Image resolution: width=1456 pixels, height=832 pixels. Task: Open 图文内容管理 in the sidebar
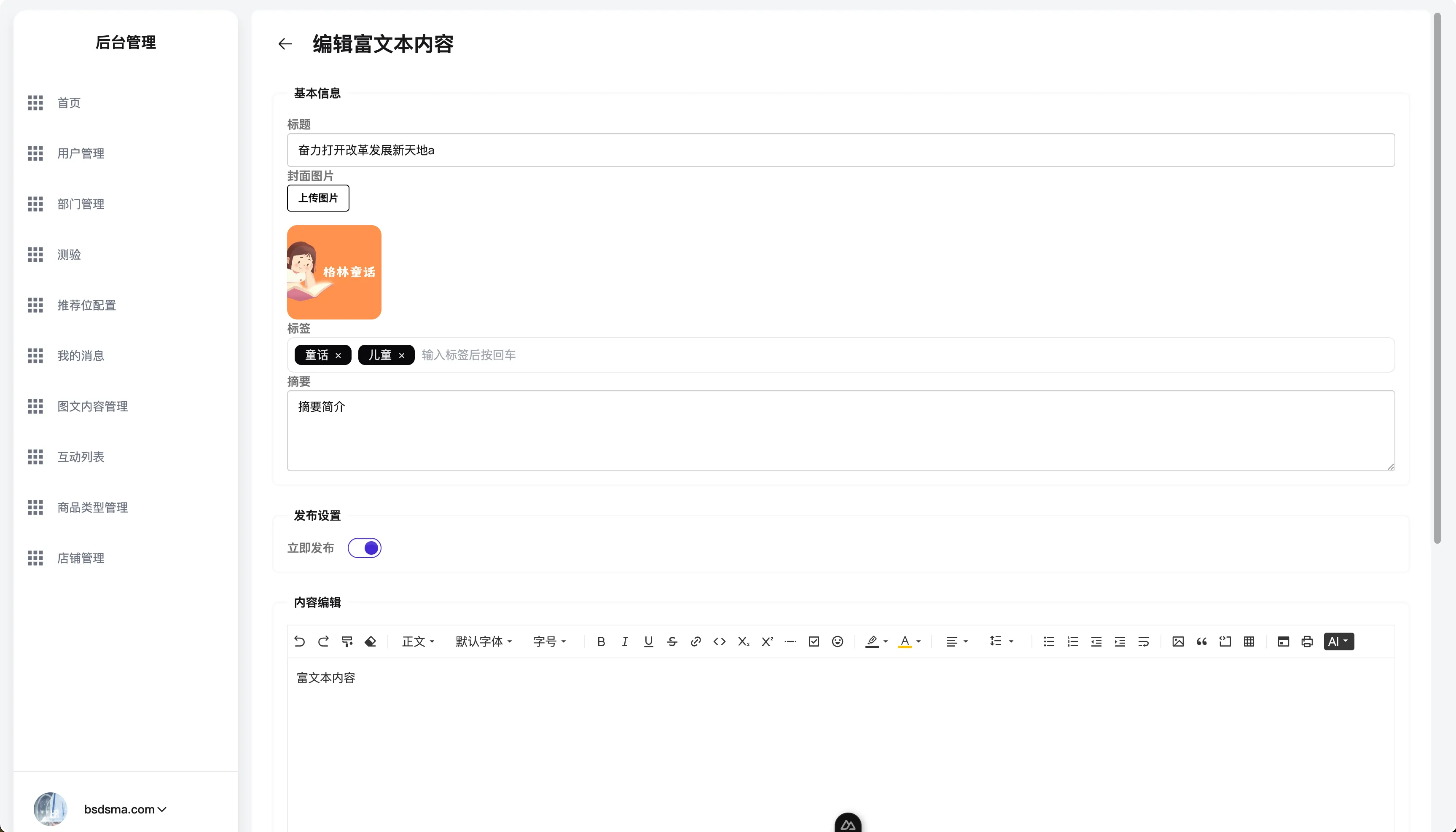[x=93, y=406]
